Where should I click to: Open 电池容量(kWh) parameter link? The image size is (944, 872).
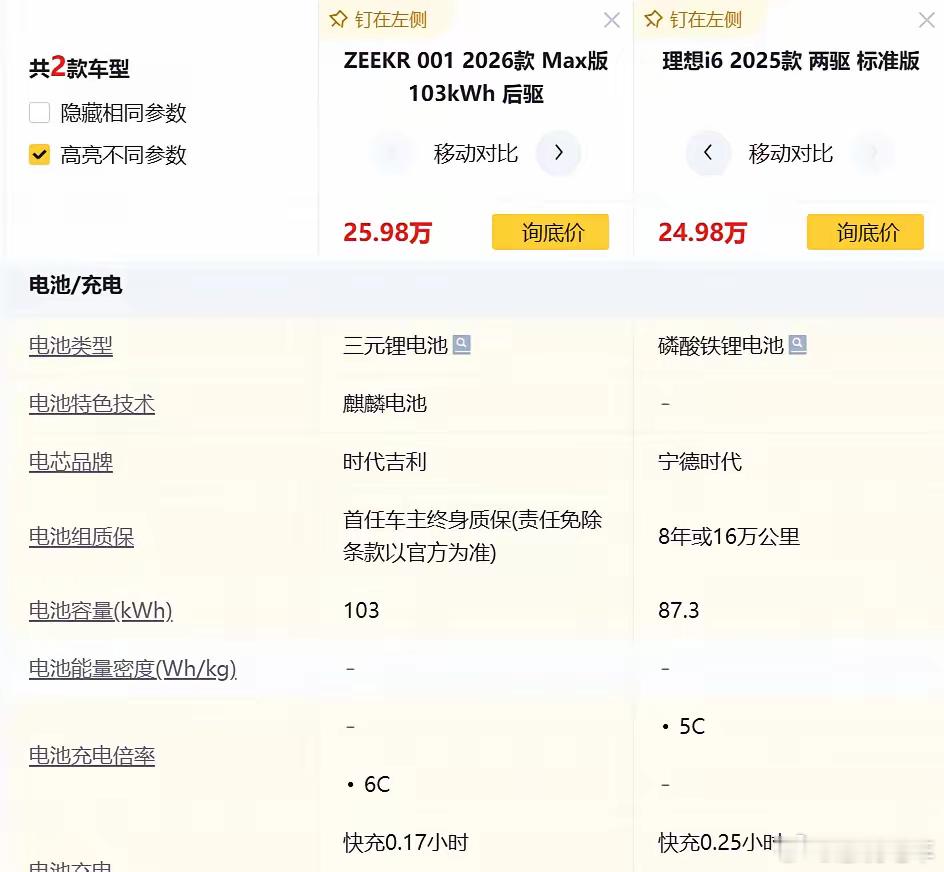point(101,611)
